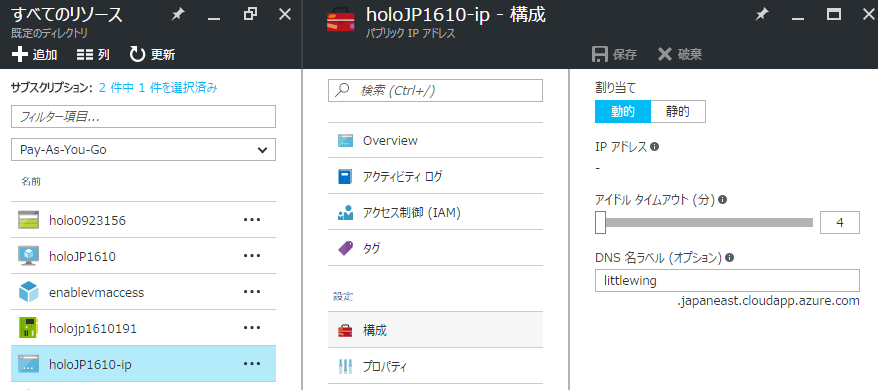Click the search magnifier icon
Image resolution: width=878 pixels, height=390 pixels.
[x=342, y=90]
